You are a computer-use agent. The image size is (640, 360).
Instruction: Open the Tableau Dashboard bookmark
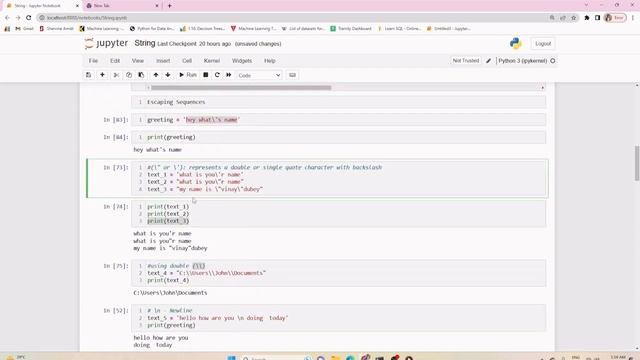pos(351,29)
